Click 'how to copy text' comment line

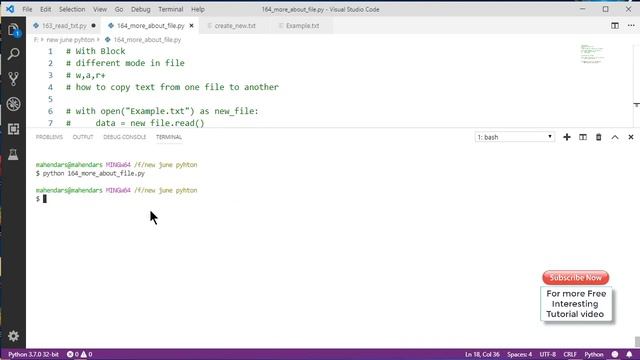(172, 87)
